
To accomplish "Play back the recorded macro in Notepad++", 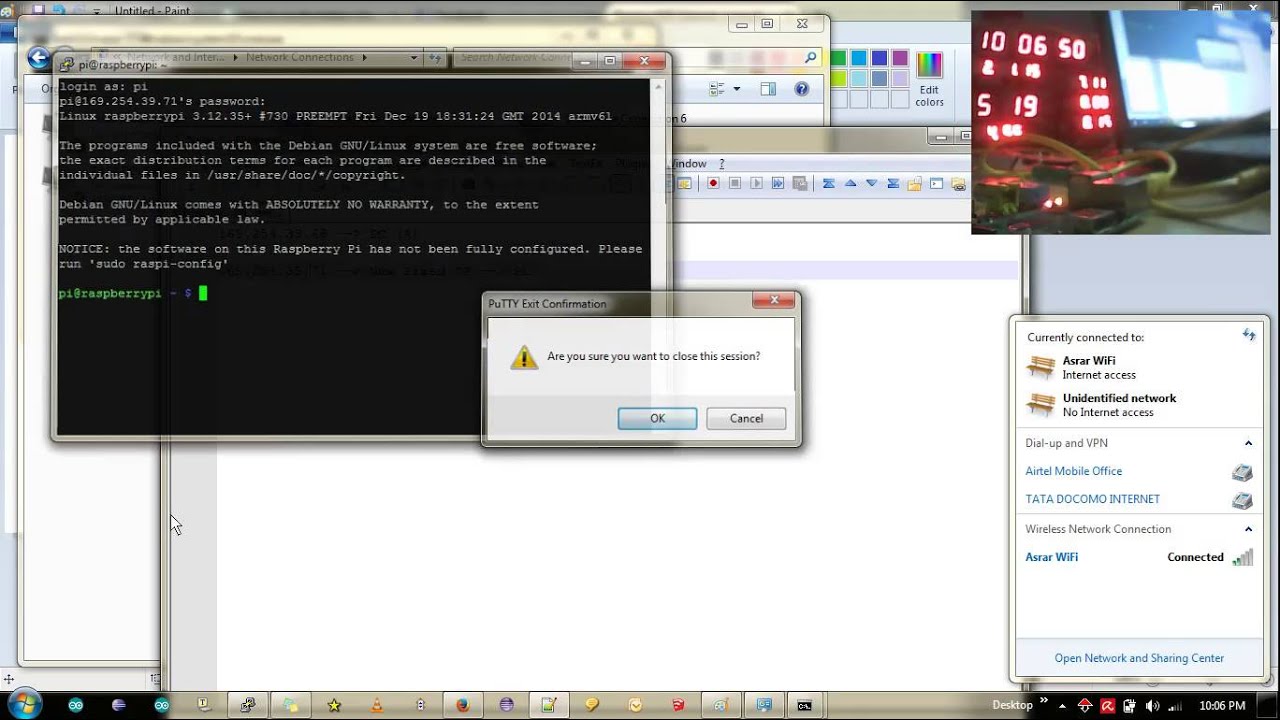I will pos(756,183).
